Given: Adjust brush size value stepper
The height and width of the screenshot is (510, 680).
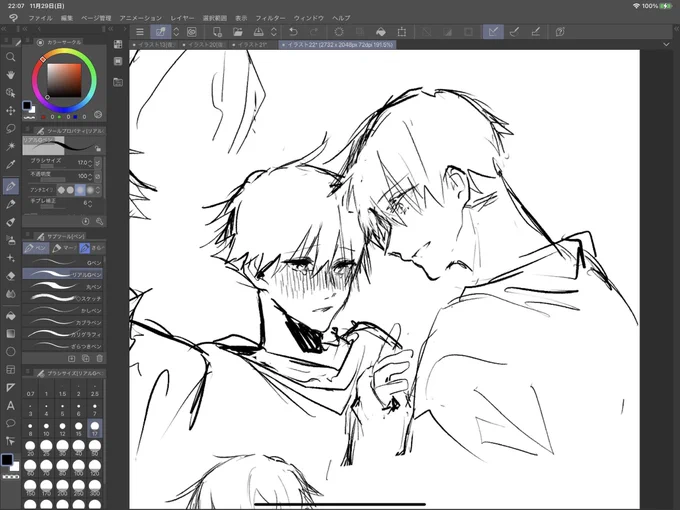Looking at the screenshot, I should pyautogui.click(x=90, y=163).
